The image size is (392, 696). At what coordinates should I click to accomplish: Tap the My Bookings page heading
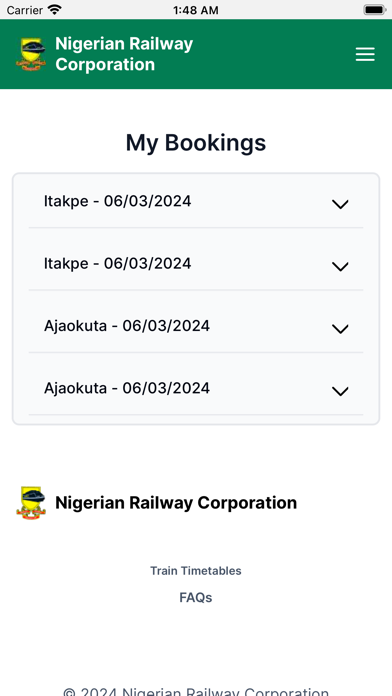(x=196, y=143)
